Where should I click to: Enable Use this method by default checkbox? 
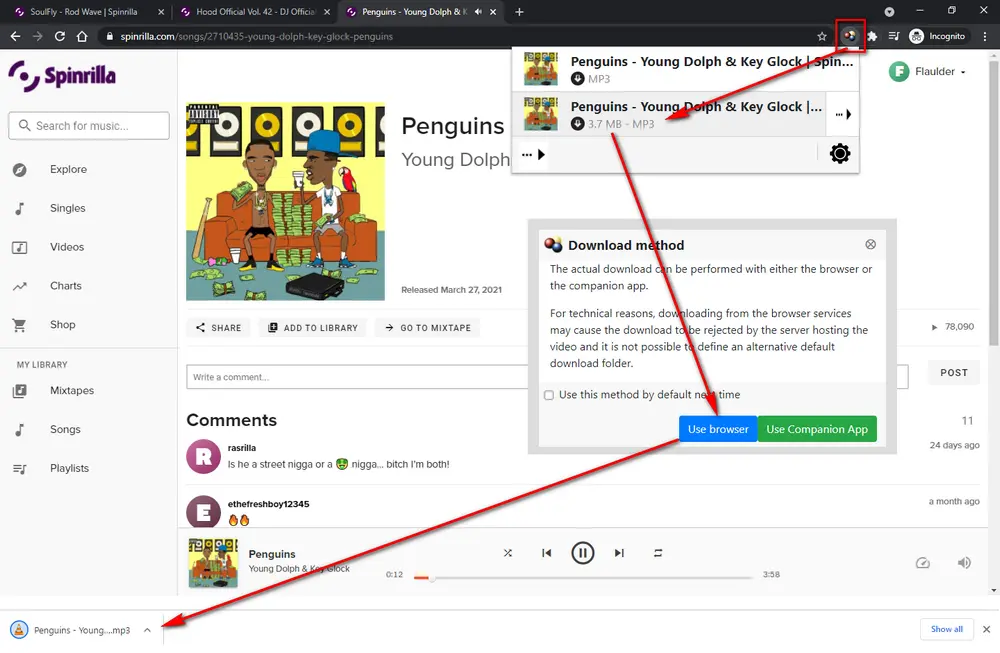pyautogui.click(x=548, y=395)
